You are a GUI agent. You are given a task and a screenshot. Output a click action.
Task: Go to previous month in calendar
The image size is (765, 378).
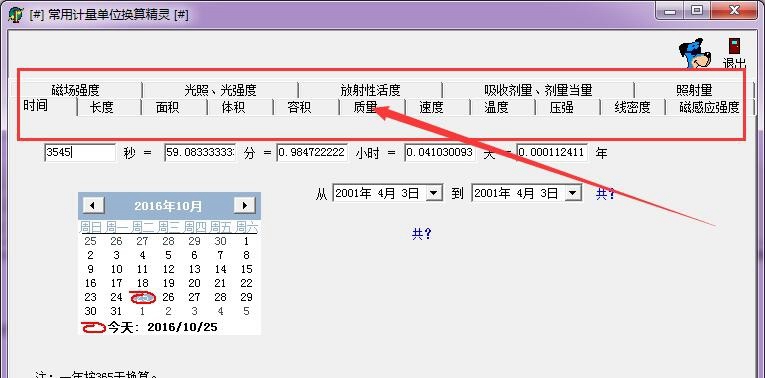click(x=94, y=205)
